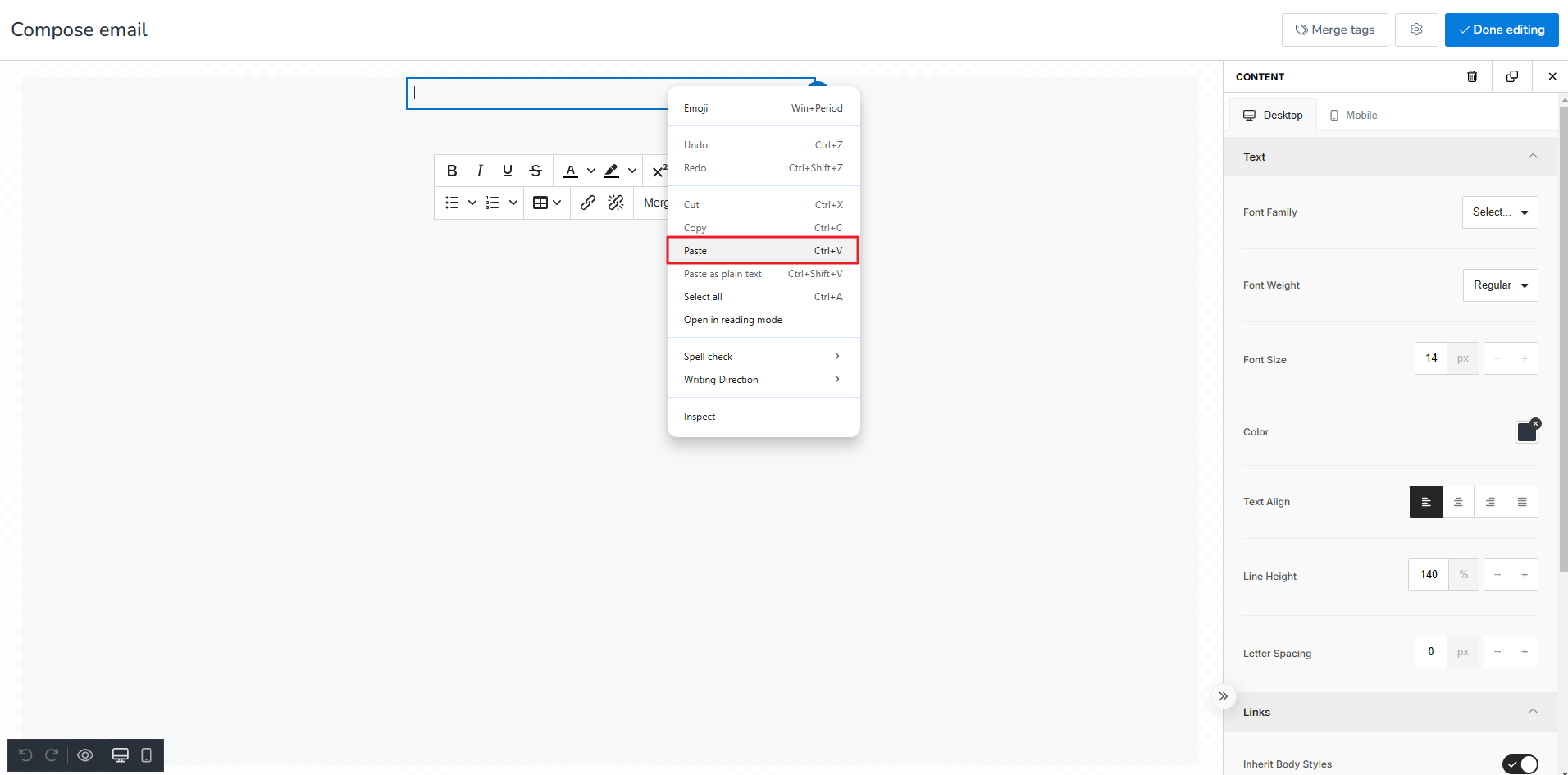The width and height of the screenshot is (1568, 775).
Task: Click the undo arrow in the bottom bar
Action: 25,754
